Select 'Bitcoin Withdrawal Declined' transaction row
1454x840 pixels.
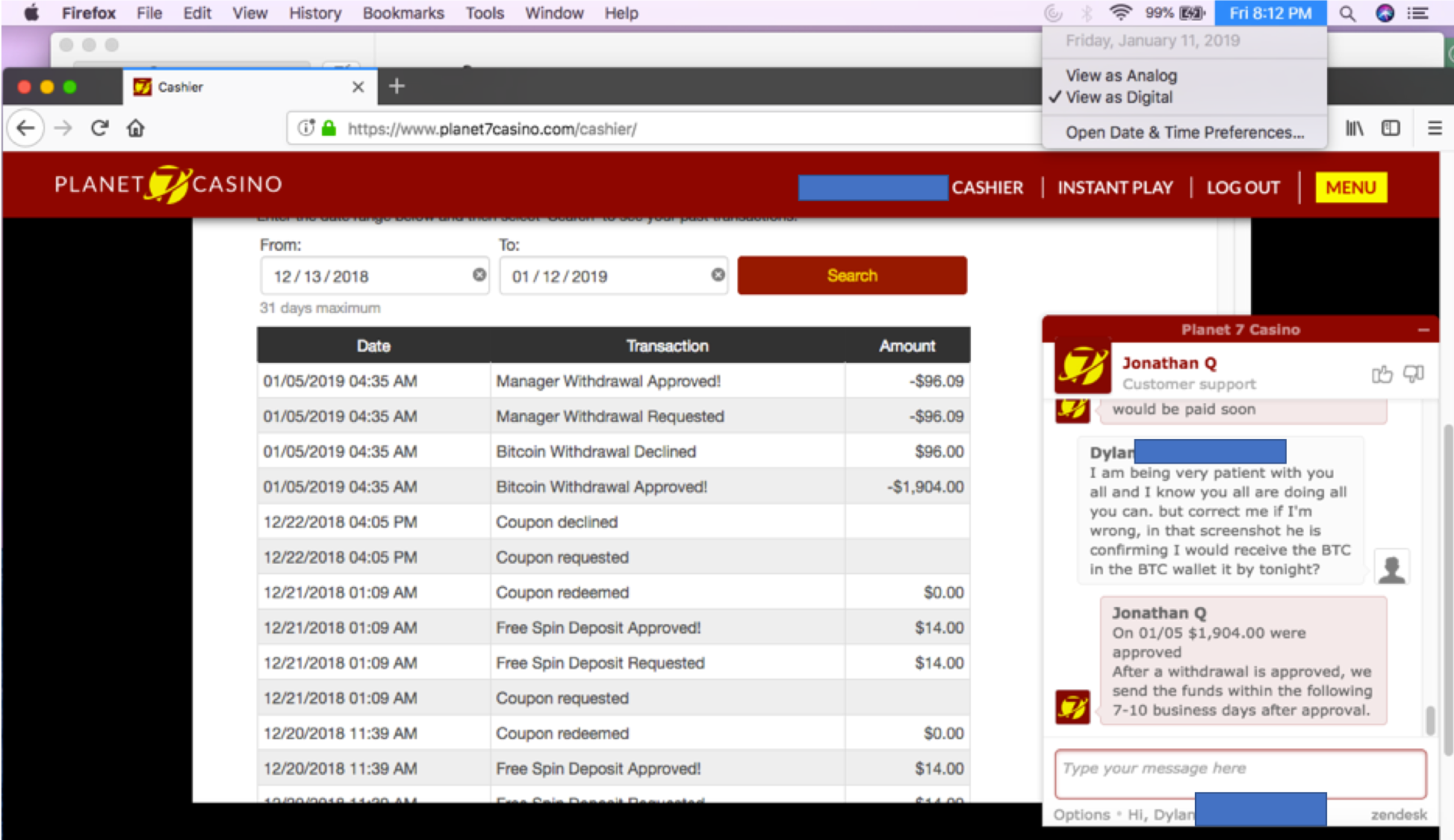tap(614, 452)
